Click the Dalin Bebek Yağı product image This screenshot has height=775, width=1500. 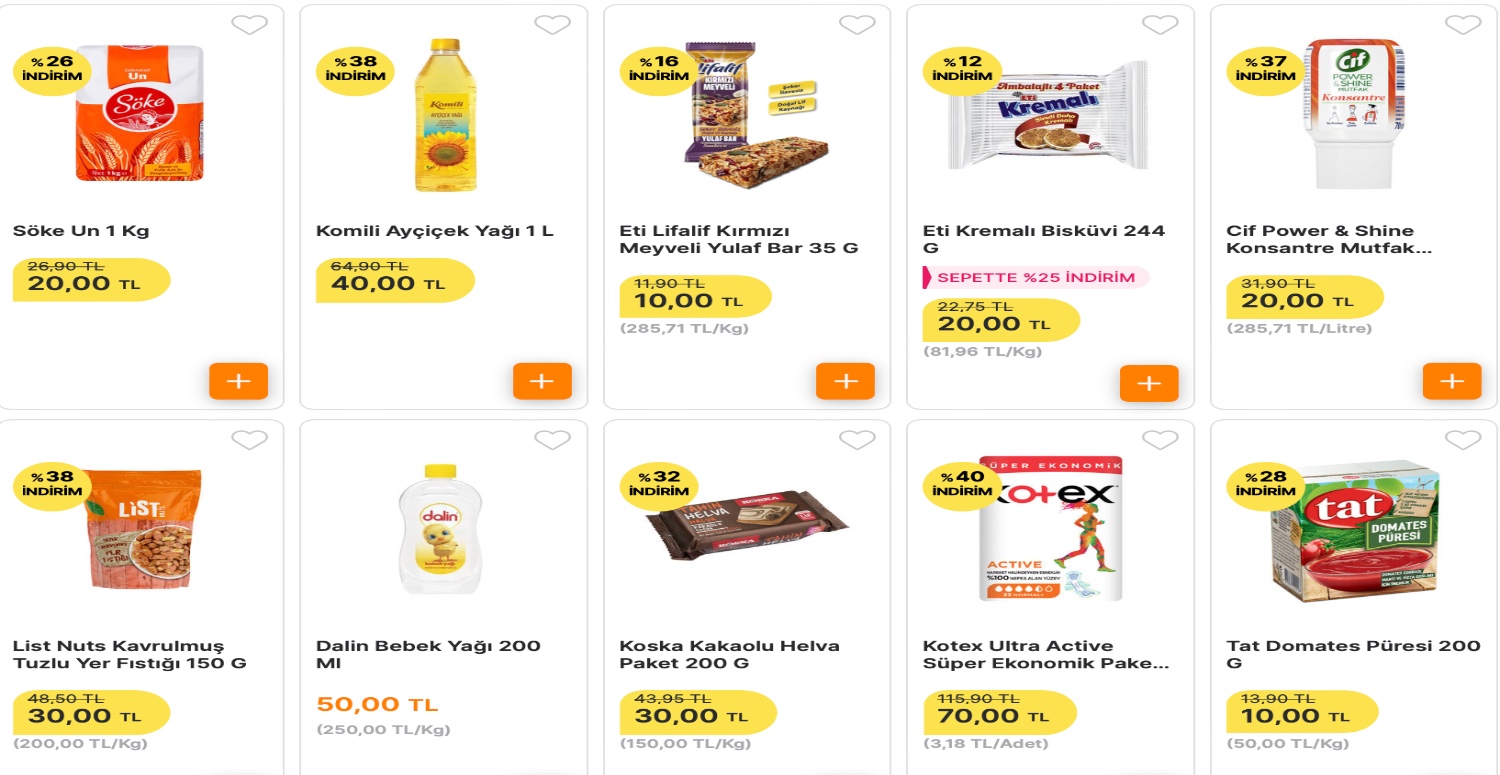tap(442, 528)
